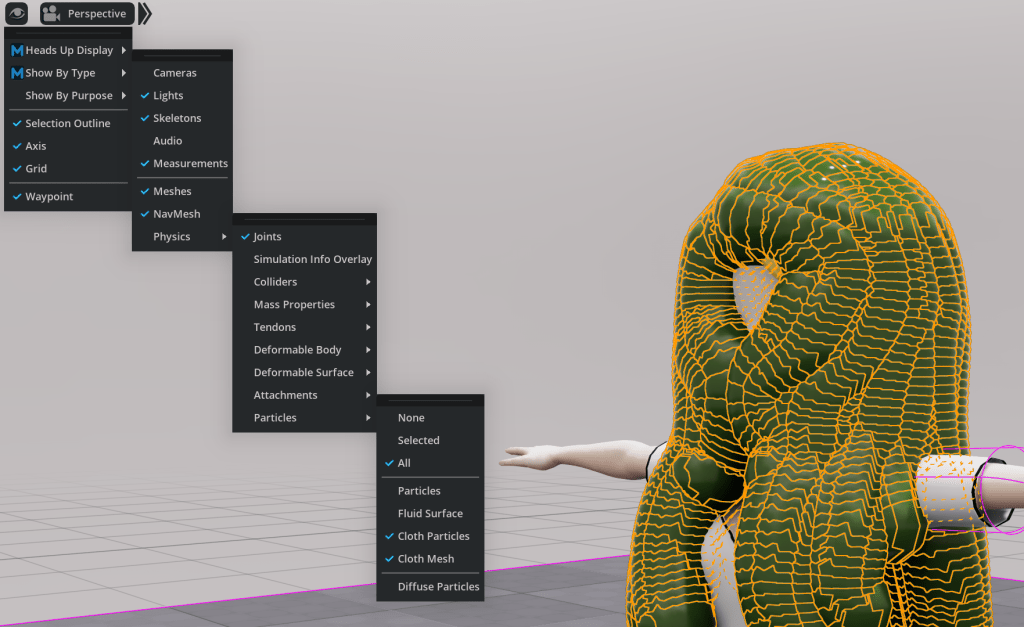Click the double chevron expand icon
The height and width of the screenshot is (627, 1024).
[146, 14]
